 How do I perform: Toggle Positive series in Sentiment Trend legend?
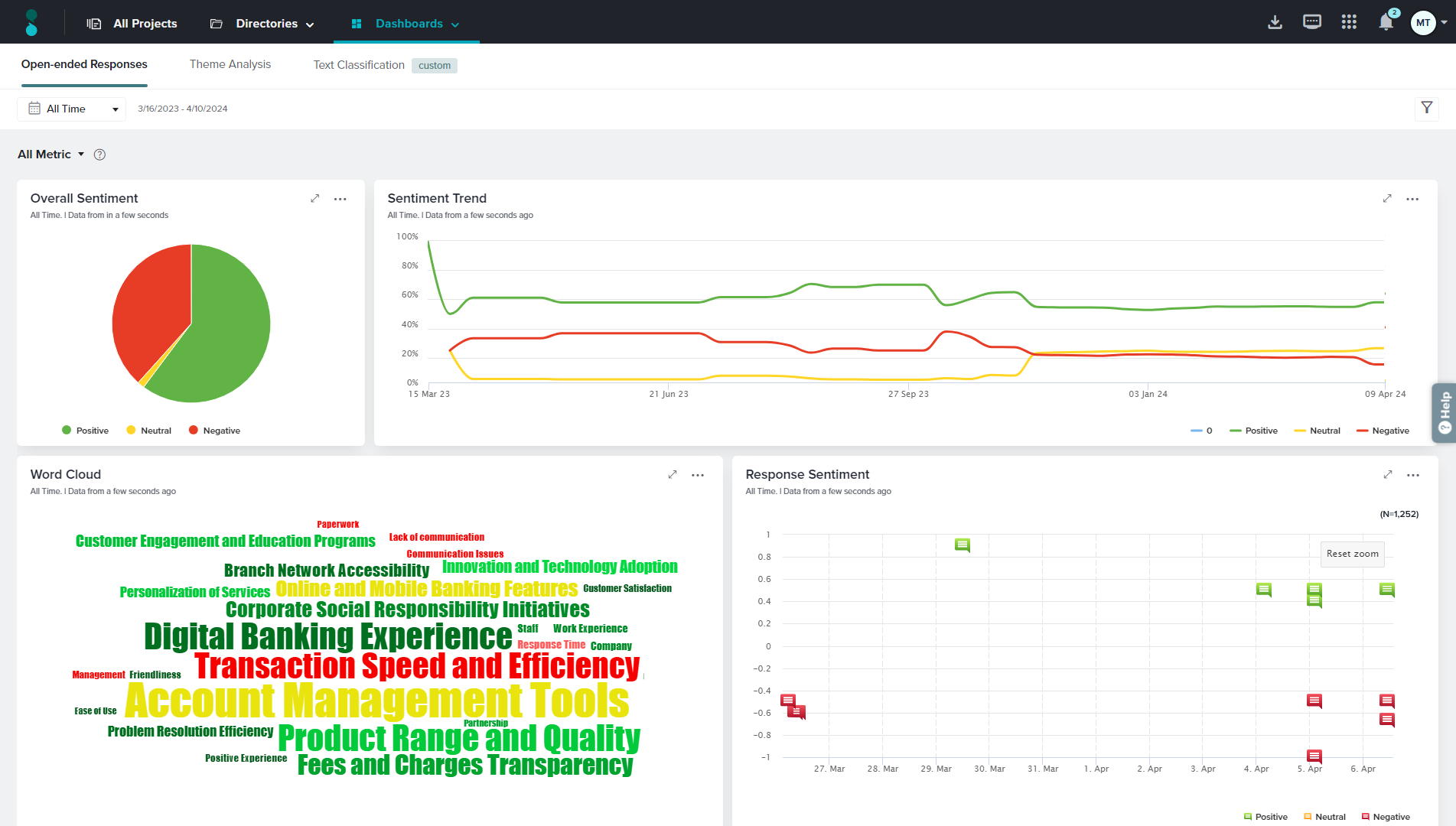(x=1254, y=431)
